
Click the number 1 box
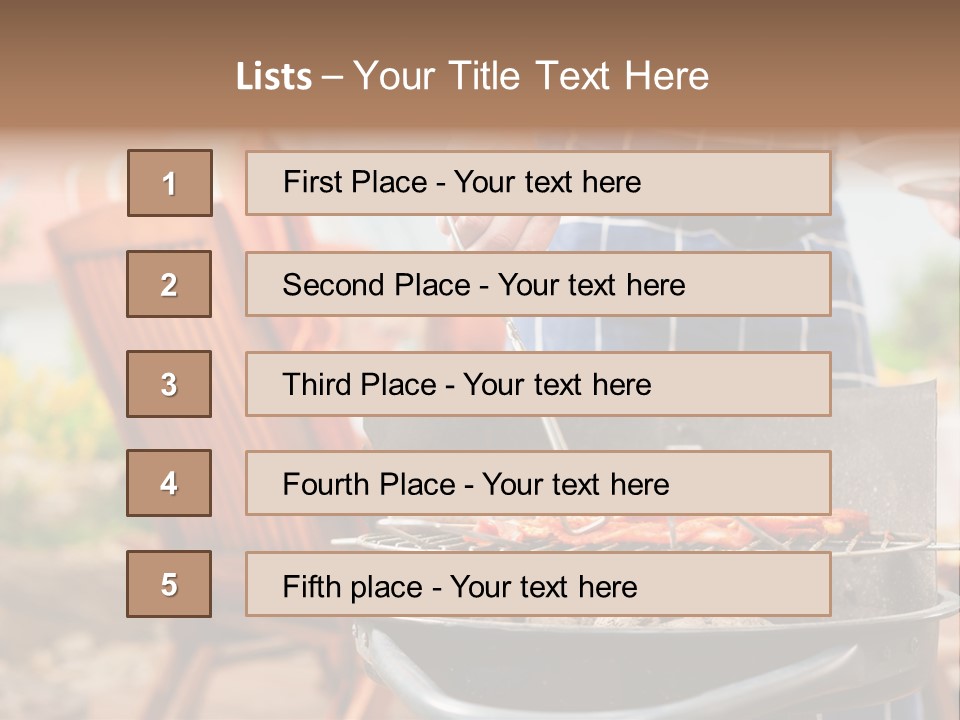pos(169,183)
